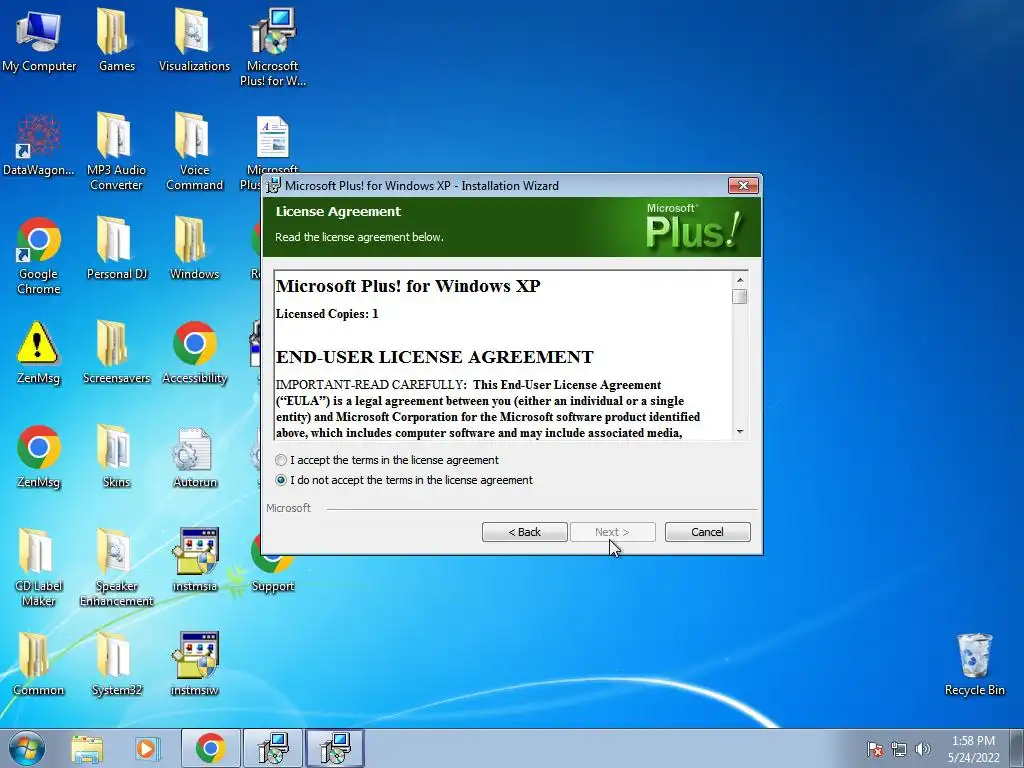Click the license text scrollbar up arrow

coord(740,280)
